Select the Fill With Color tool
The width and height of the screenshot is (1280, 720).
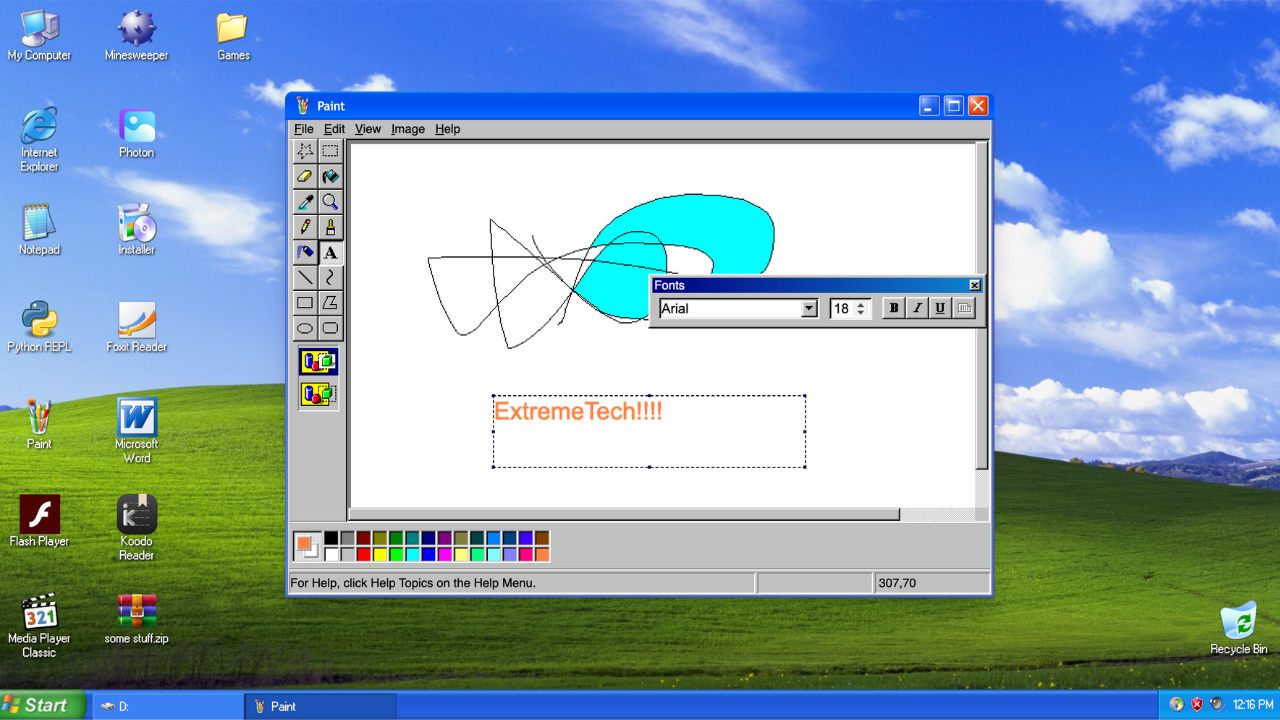330,177
